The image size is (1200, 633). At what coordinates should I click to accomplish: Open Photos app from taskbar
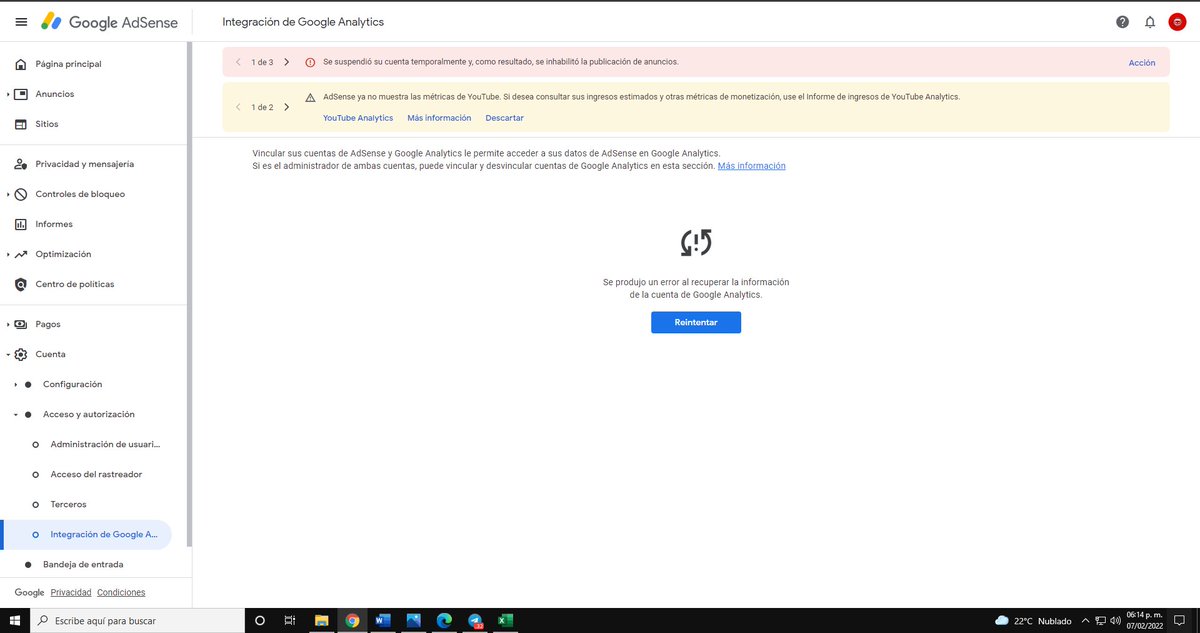[x=413, y=620]
